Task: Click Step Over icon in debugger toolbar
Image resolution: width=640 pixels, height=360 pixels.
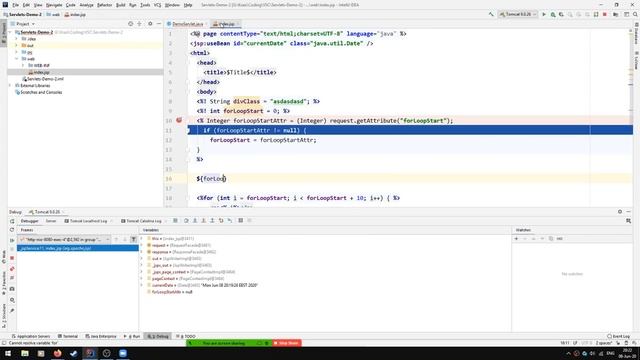Action: (x=186, y=221)
